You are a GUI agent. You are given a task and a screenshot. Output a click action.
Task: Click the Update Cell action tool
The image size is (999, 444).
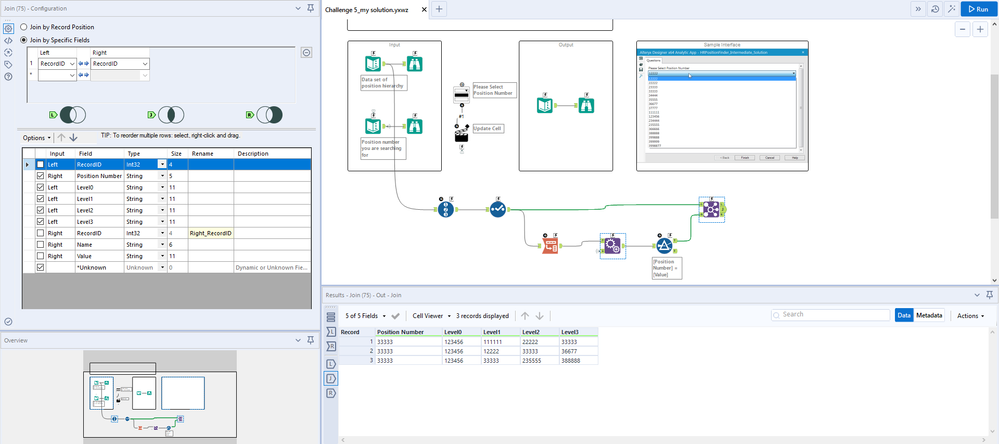pos(462,134)
